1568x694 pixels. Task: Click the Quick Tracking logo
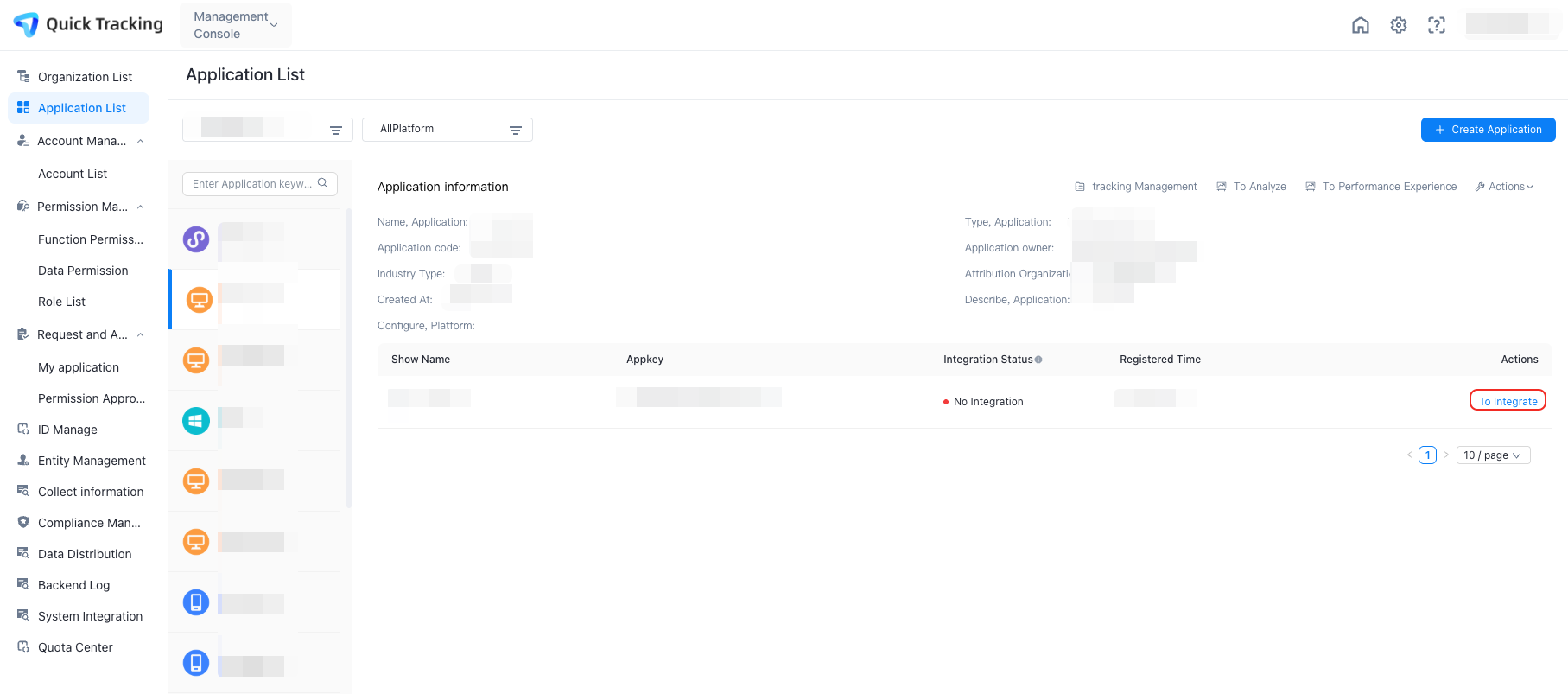point(88,24)
